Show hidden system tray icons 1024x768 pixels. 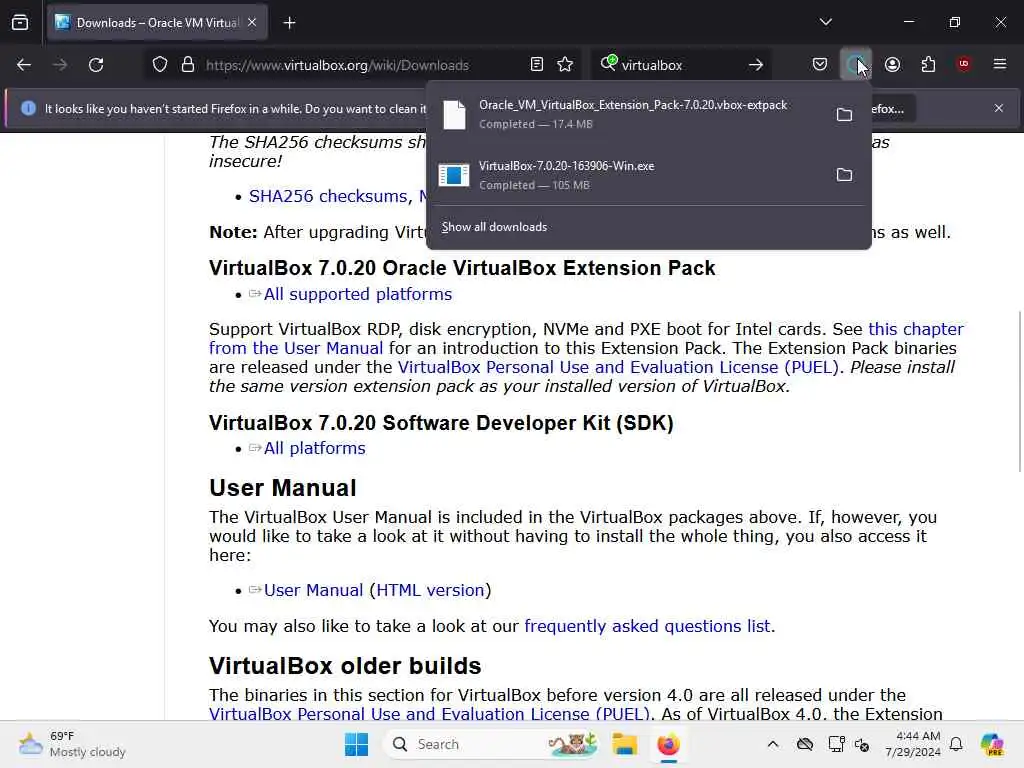pyautogui.click(x=773, y=744)
